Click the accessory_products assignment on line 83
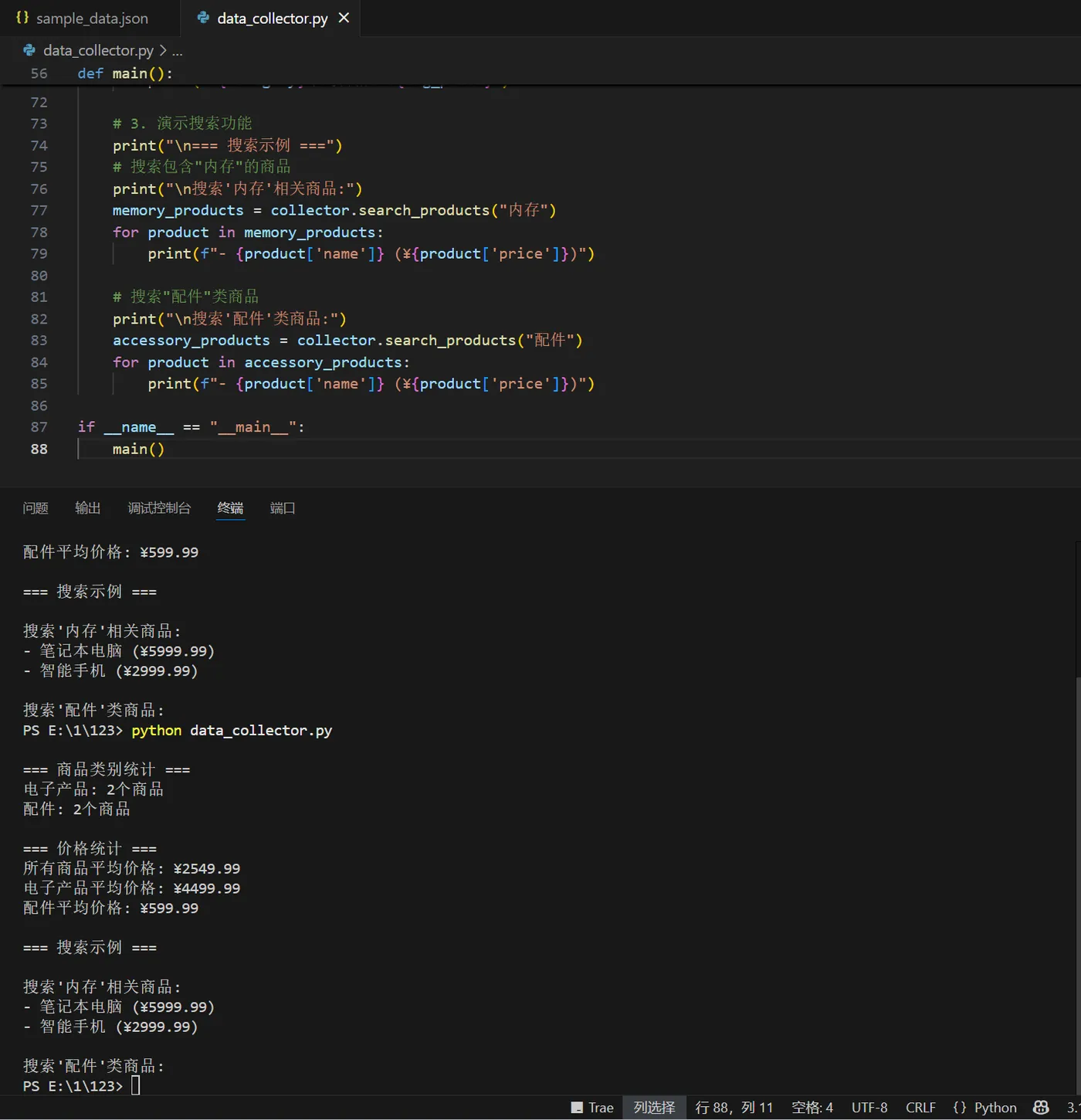 tap(347, 340)
